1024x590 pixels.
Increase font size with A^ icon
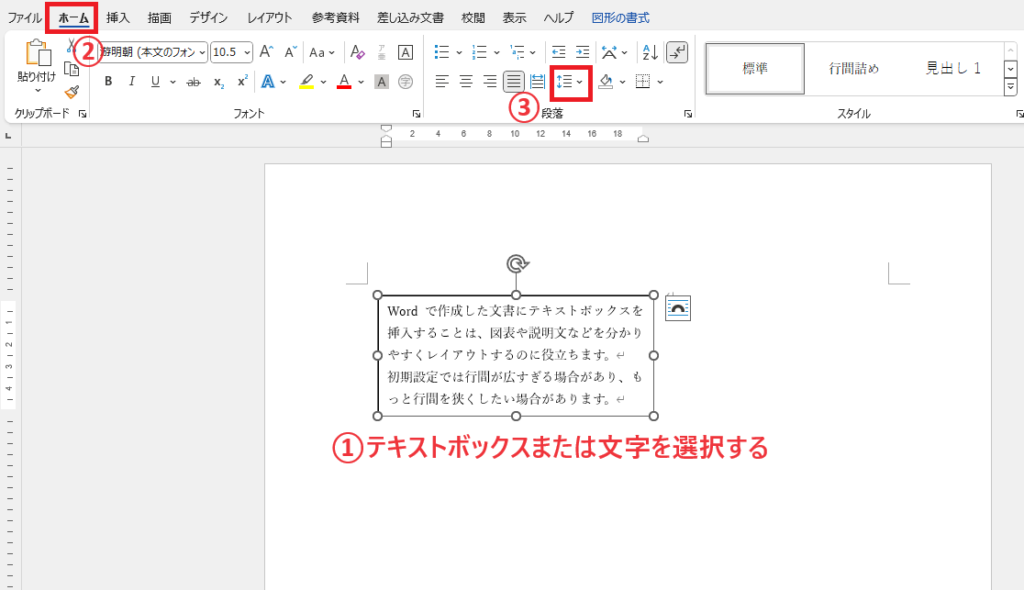tap(266, 52)
